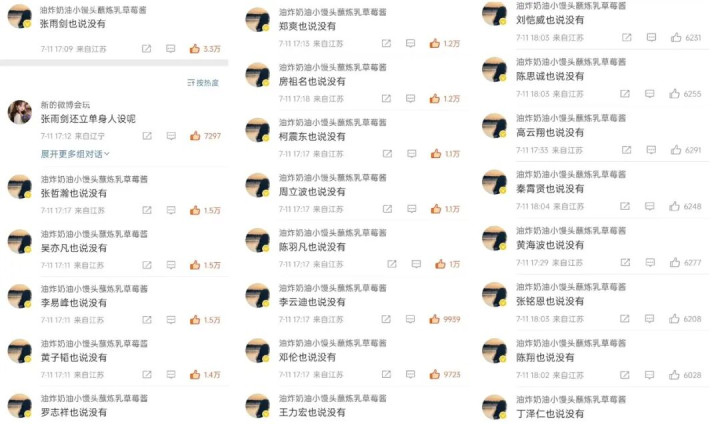Open avatar beside 柯震东也说没有
The image size is (720, 424).
[x=258, y=130]
